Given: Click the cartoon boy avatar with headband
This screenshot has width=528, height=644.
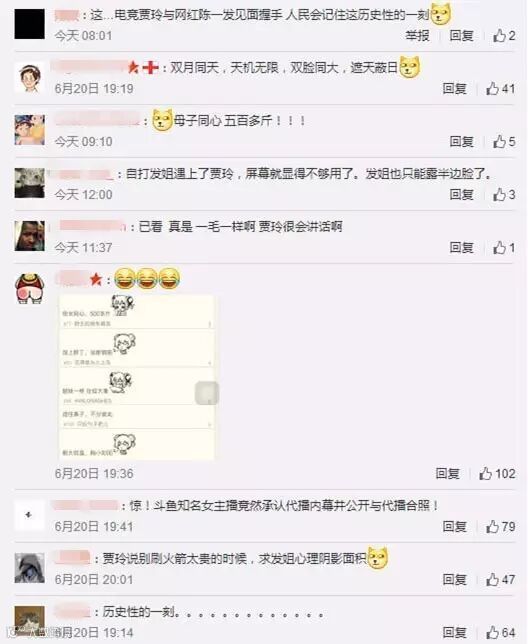Looking at the screenshot, I should point(30,78).
